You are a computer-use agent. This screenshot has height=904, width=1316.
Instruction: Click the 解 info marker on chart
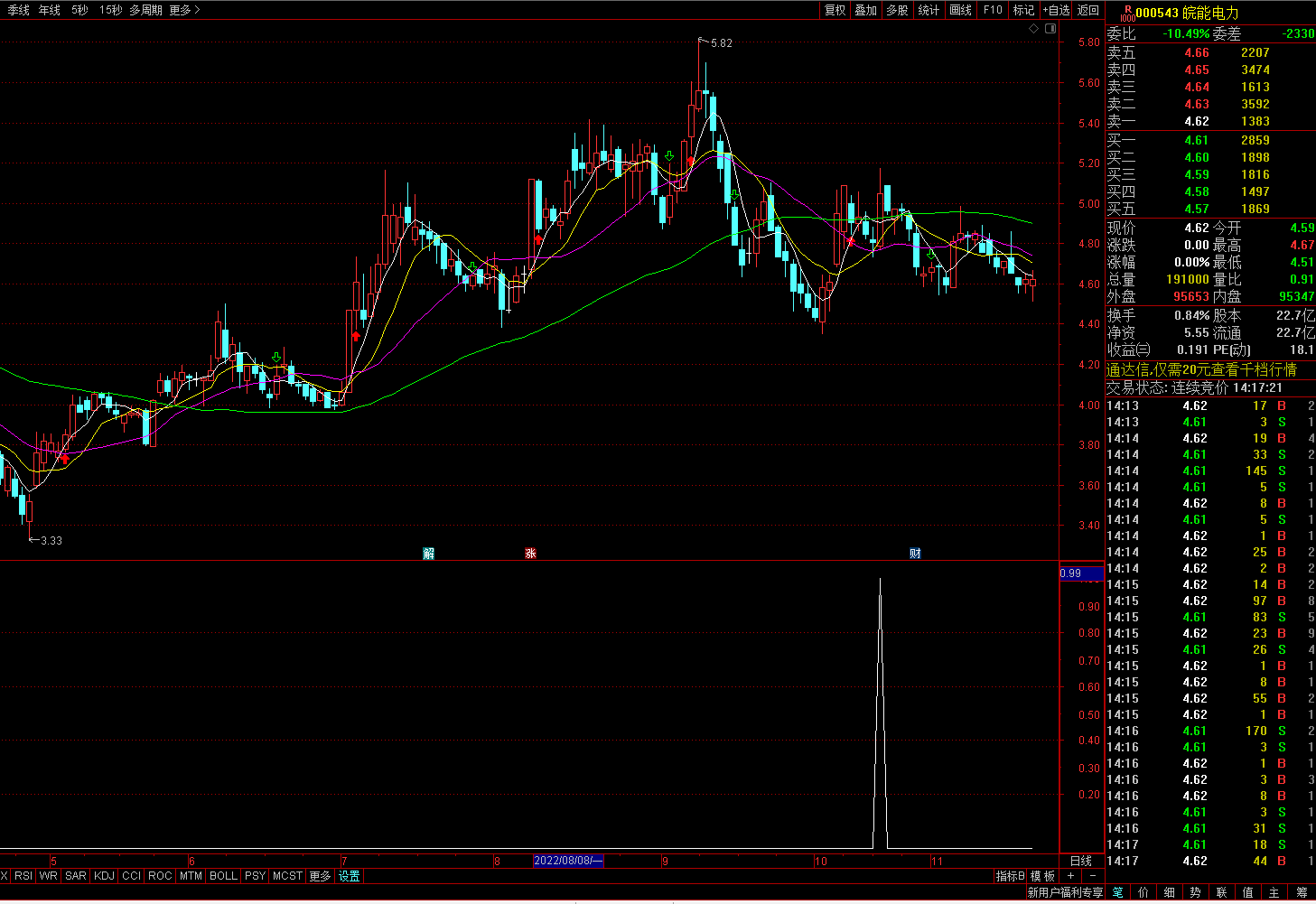tap(429, 553)
